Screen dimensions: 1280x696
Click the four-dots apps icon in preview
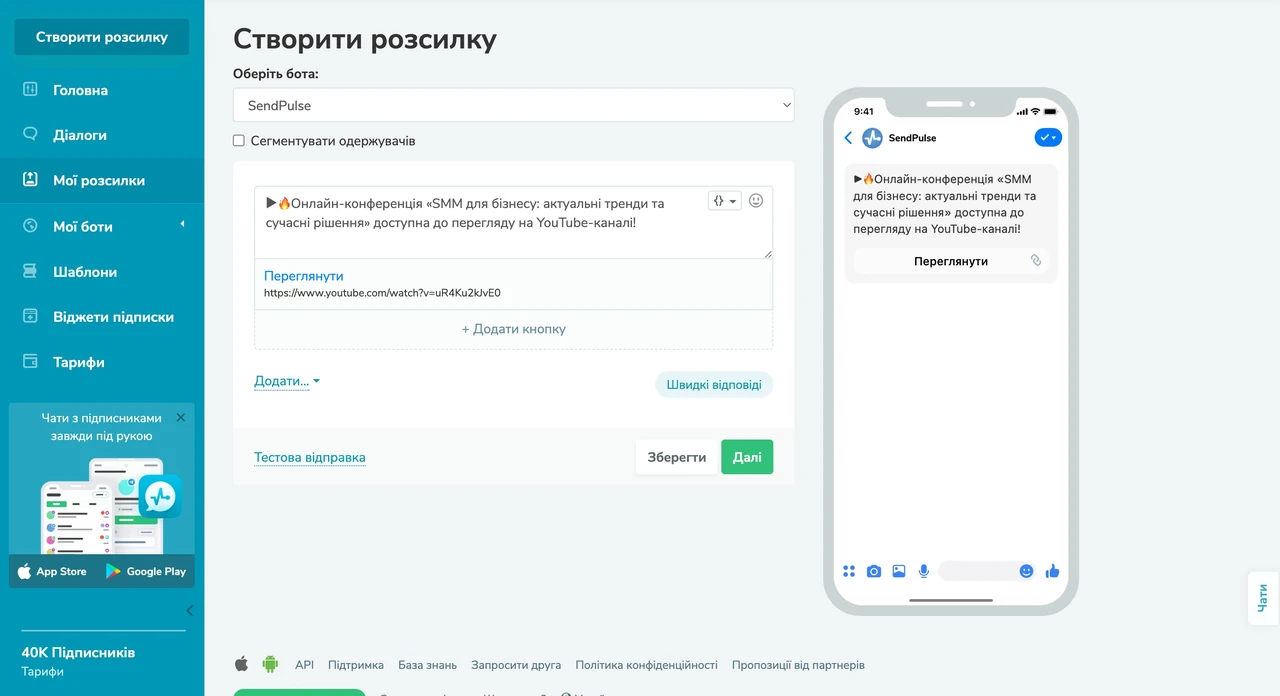pyautogui.click(x=849, y=571)
